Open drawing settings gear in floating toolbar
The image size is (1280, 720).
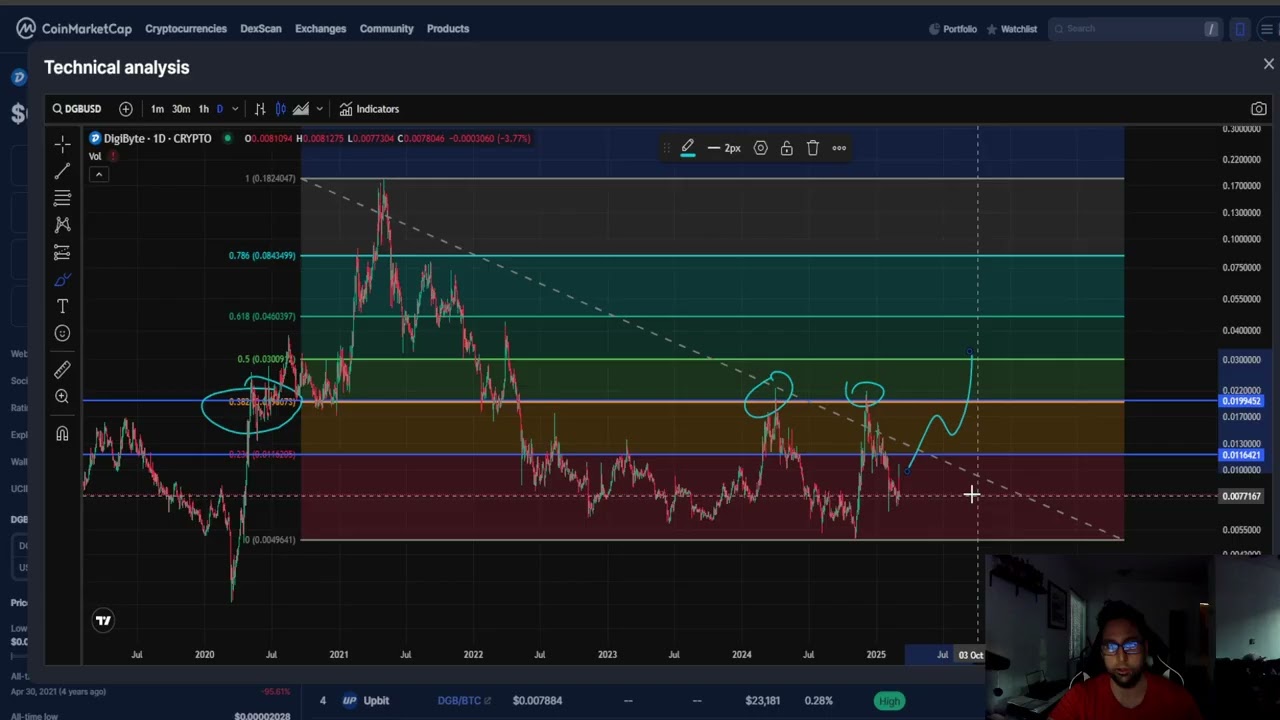760,148
